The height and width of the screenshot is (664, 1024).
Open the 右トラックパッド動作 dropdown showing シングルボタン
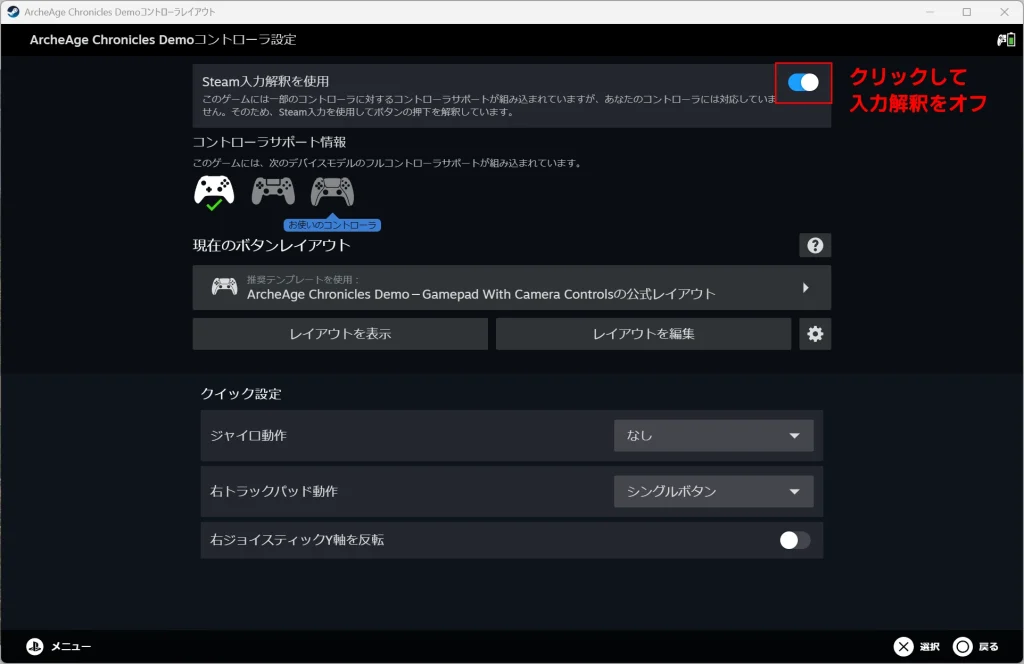click(x=713, y=492)
